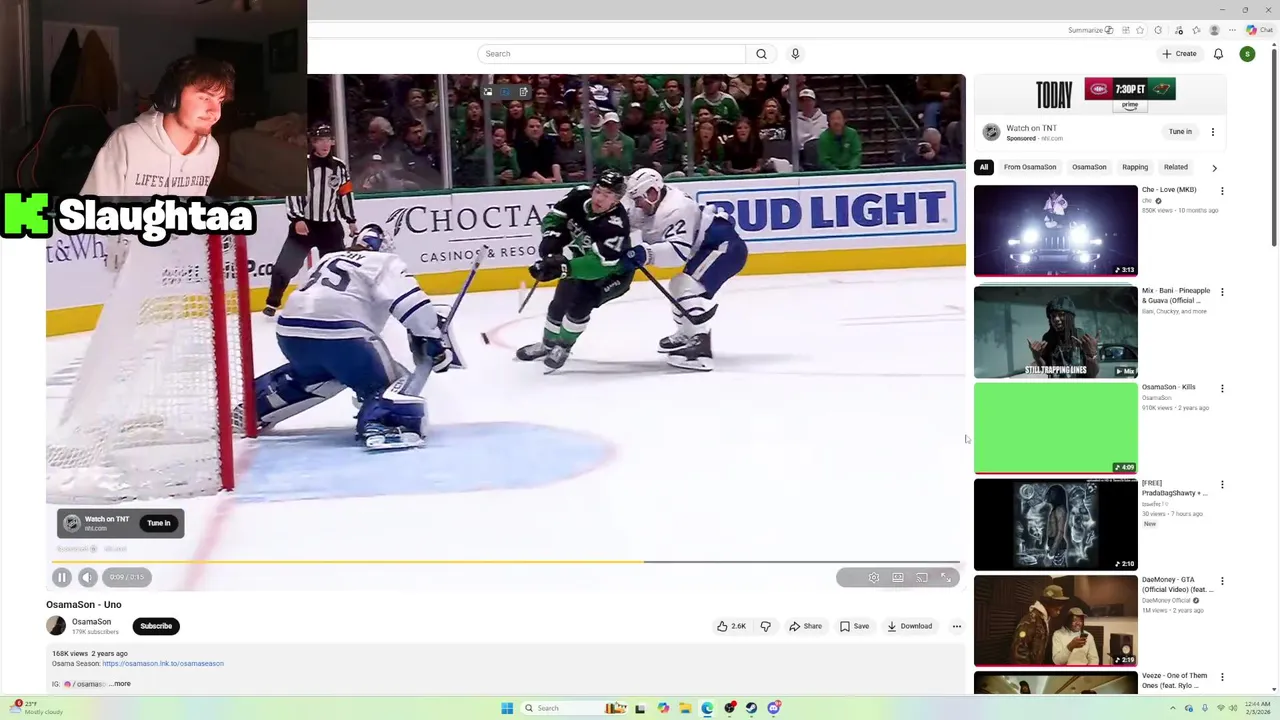Open menu for OsamaSon - Kills
The width and height of the screenshot is (1280, 720).
pos(1221,388)
